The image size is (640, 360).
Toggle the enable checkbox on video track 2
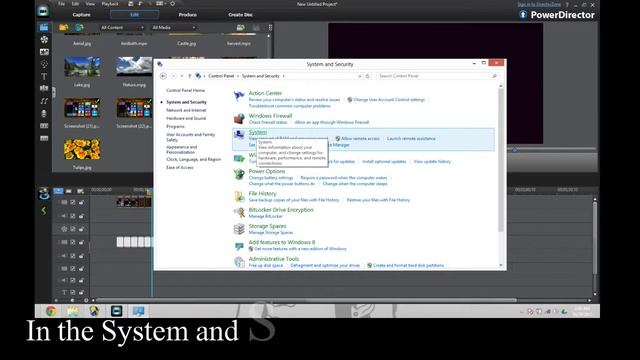pos(73,242)
